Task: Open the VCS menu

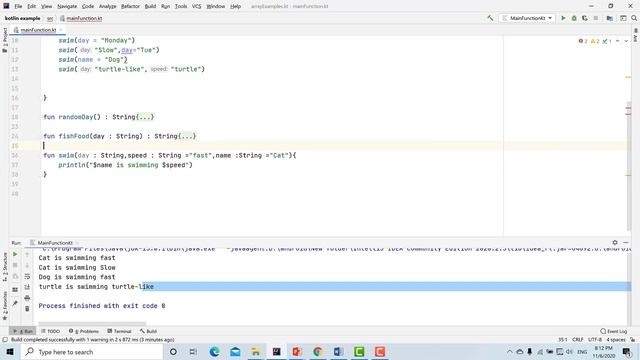Action: pyautogui.click(x=196, y=6)
